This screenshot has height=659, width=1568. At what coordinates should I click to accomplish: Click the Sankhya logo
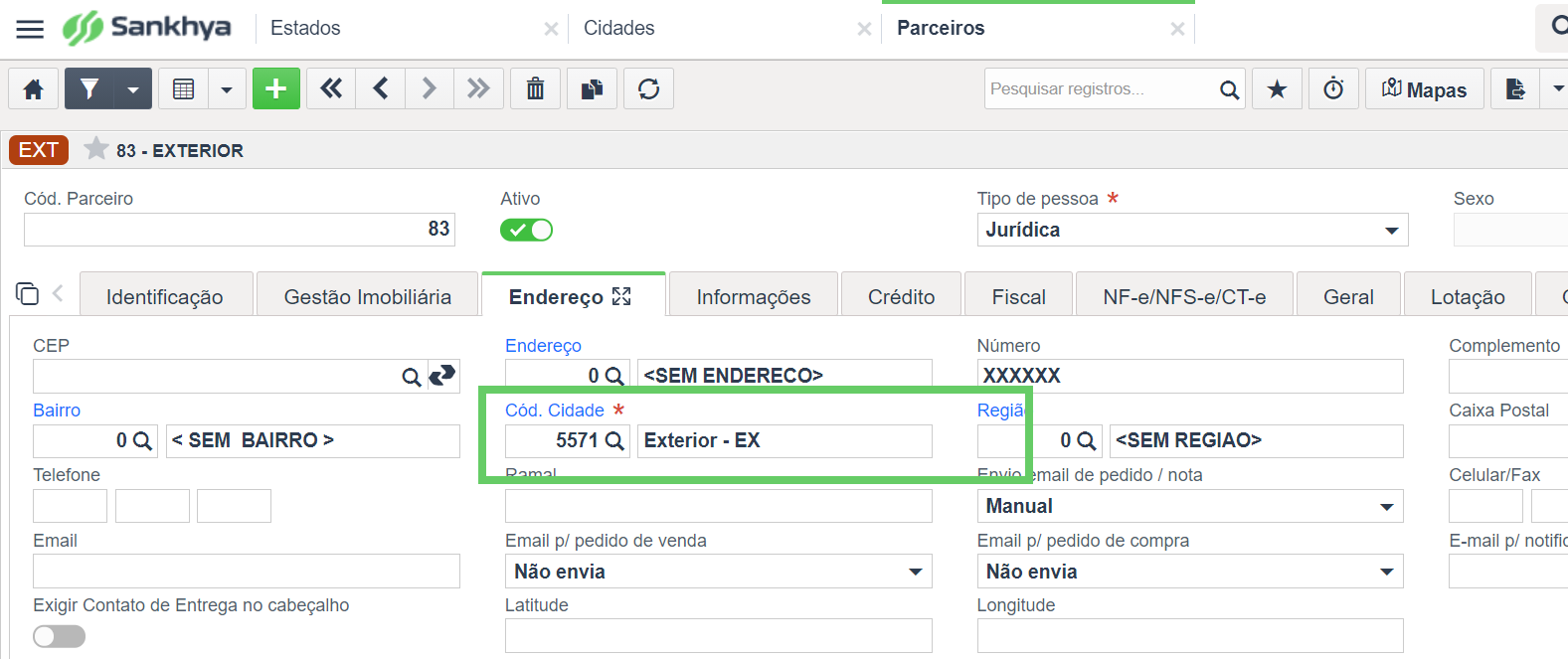pyautogui.click(x=146, y=28)
